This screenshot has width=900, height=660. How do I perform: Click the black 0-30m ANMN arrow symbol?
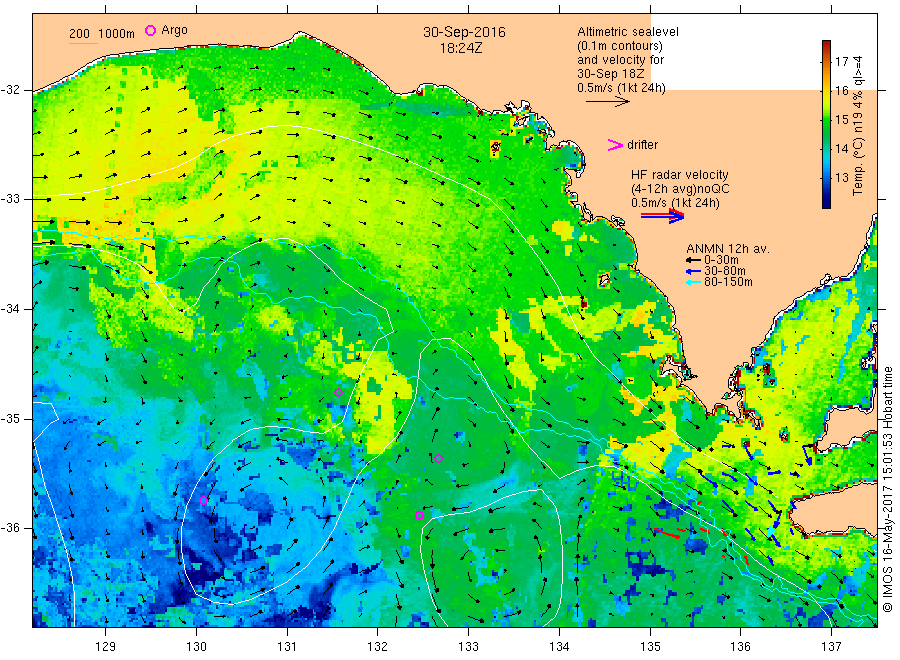(693, 261)
